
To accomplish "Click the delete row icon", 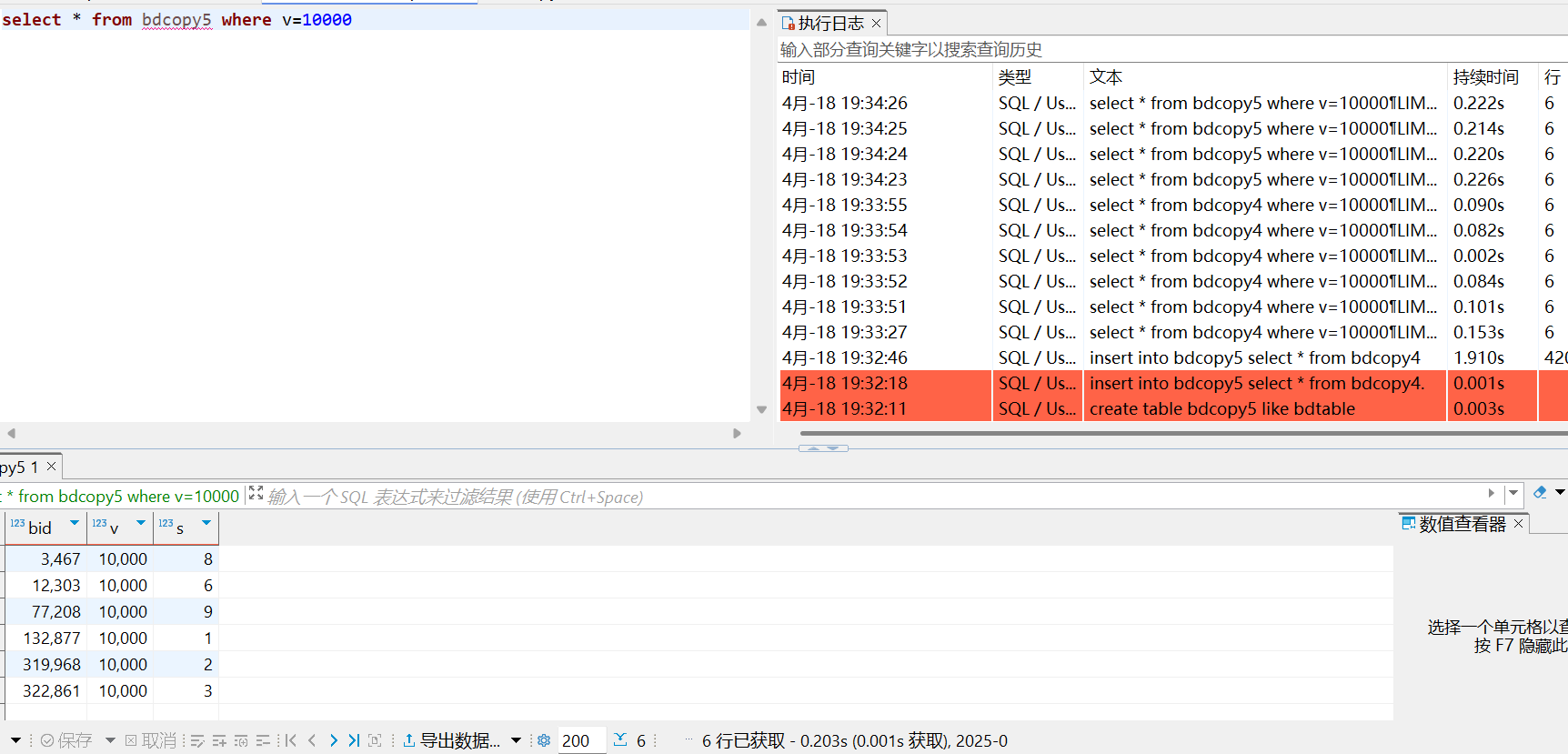I will [263, 740].
